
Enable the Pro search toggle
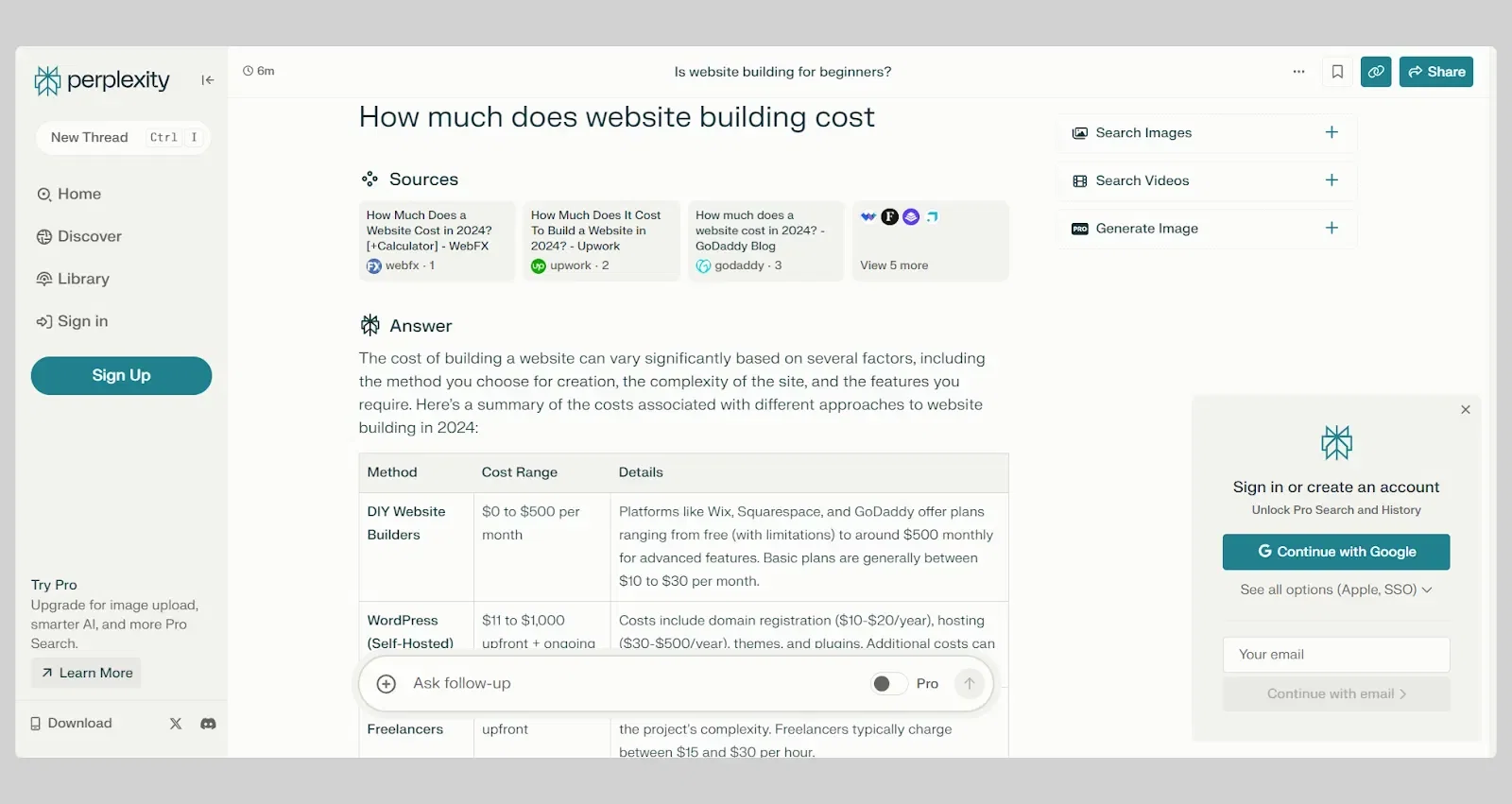coord(888,684)
